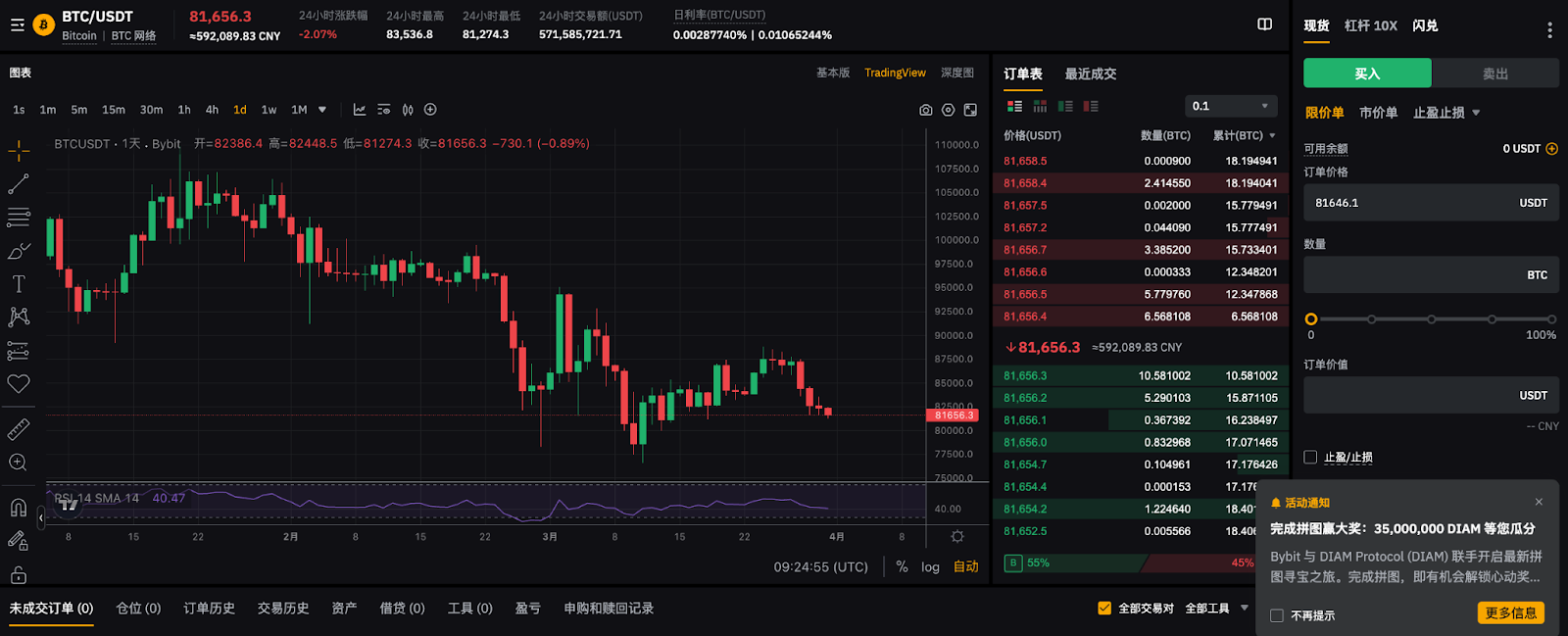1568x636 pixels.
Task: Expand more time interval options arrow
Action: 322,110
